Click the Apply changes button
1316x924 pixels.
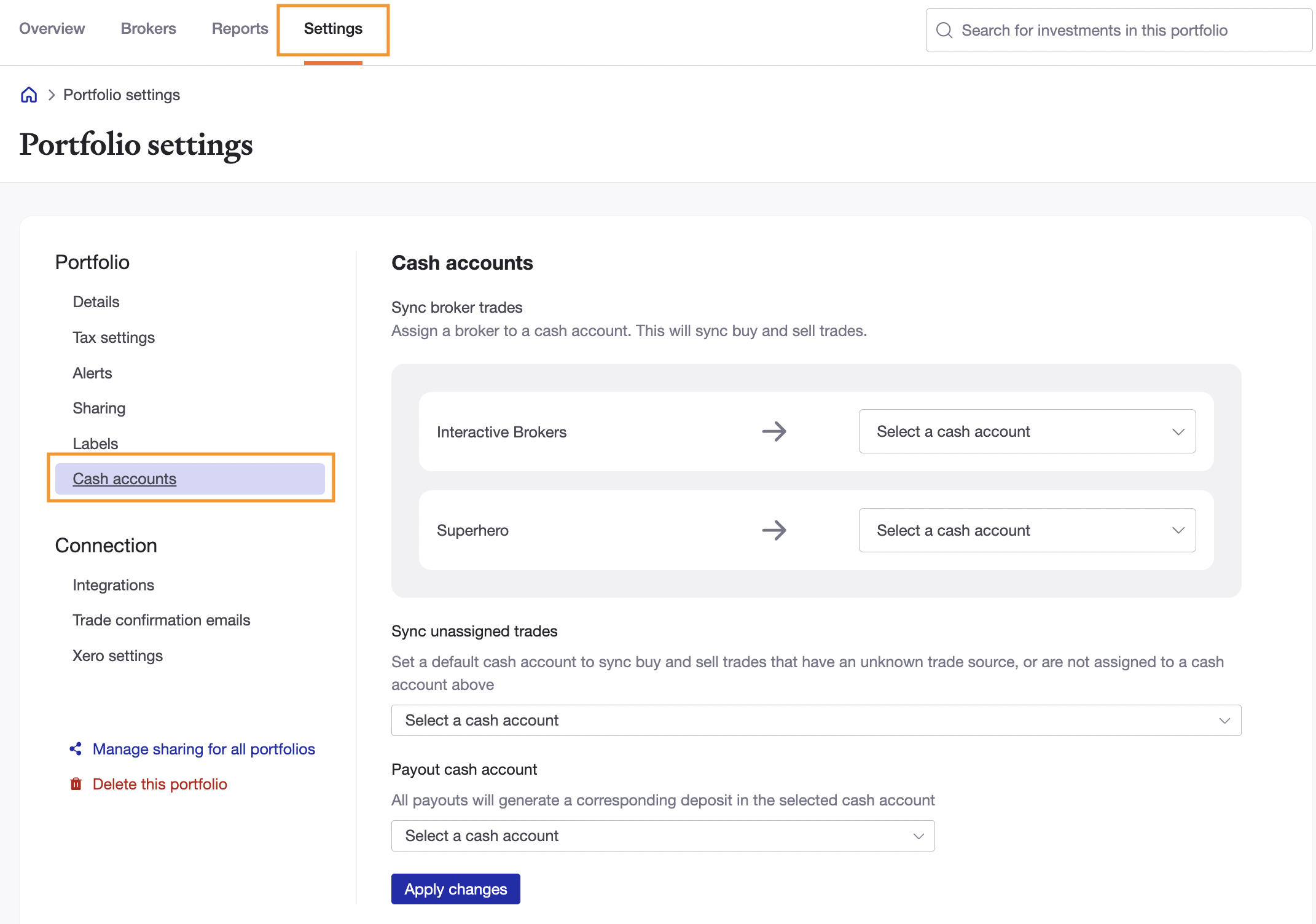(455, 889)
